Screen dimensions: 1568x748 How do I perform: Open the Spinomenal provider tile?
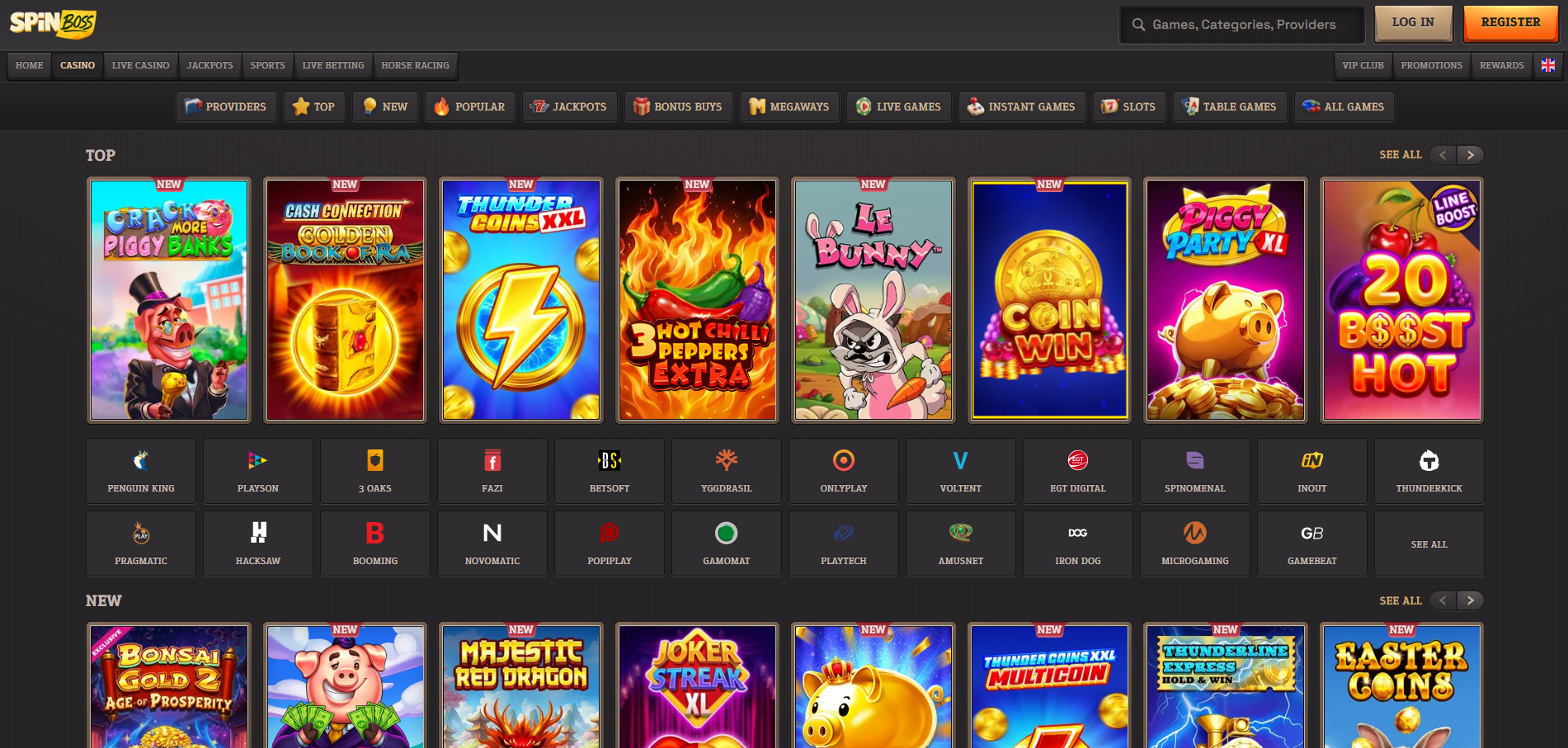pyautogui.click(x=1195, y=471)
